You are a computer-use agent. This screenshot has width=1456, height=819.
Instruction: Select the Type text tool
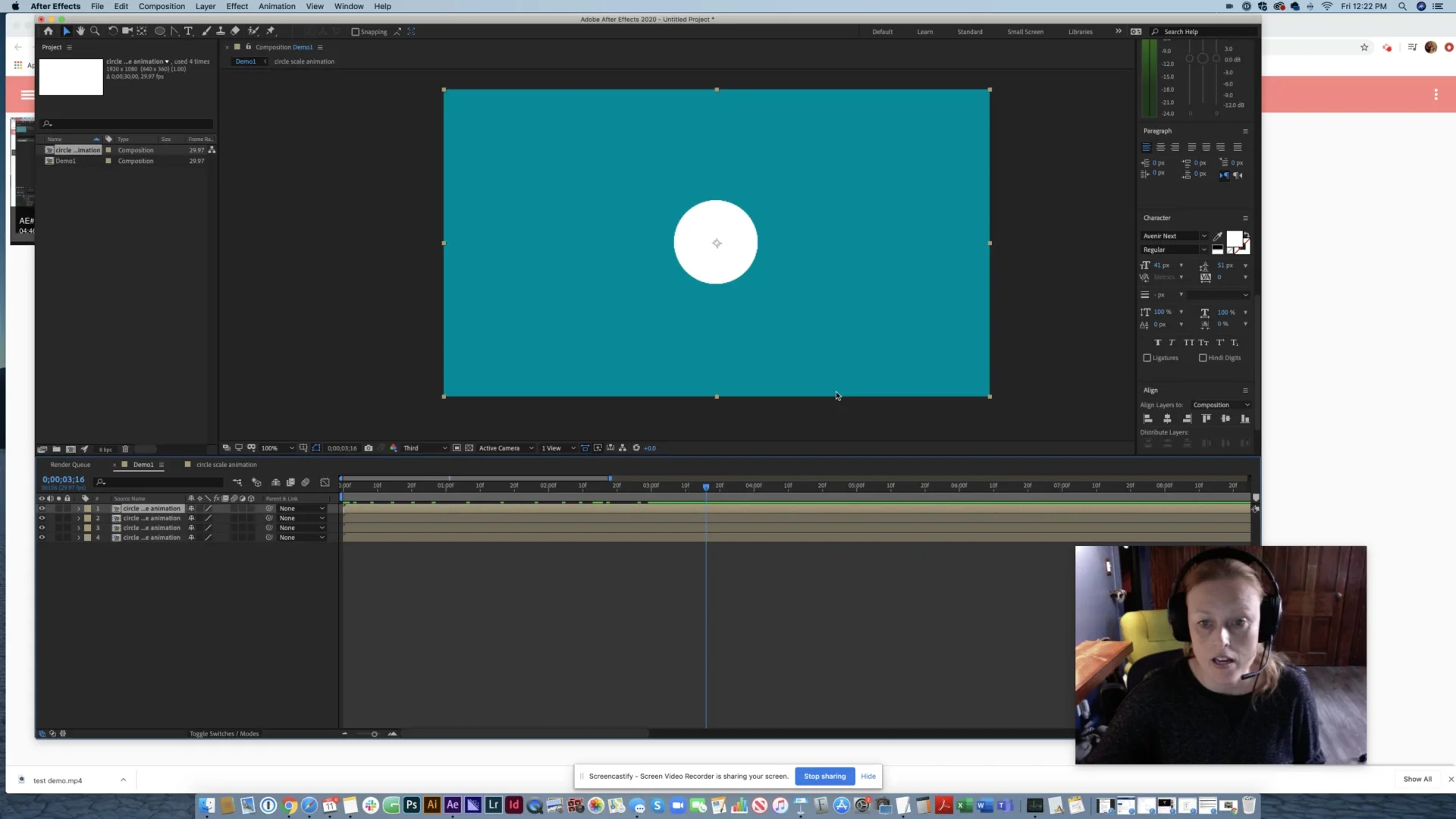(x=189, y=31)
